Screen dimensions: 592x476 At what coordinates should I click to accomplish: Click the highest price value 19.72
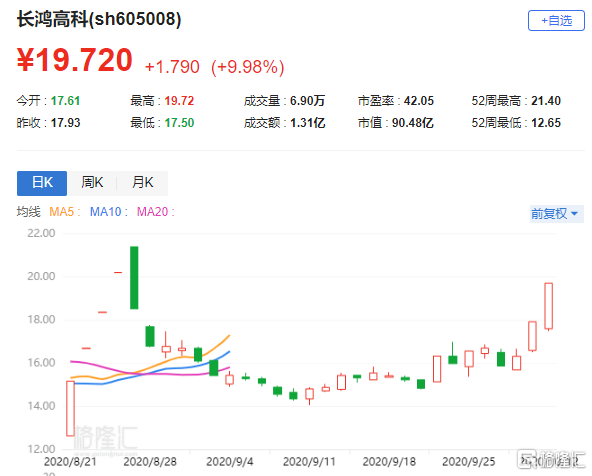[x=179, y=101]
